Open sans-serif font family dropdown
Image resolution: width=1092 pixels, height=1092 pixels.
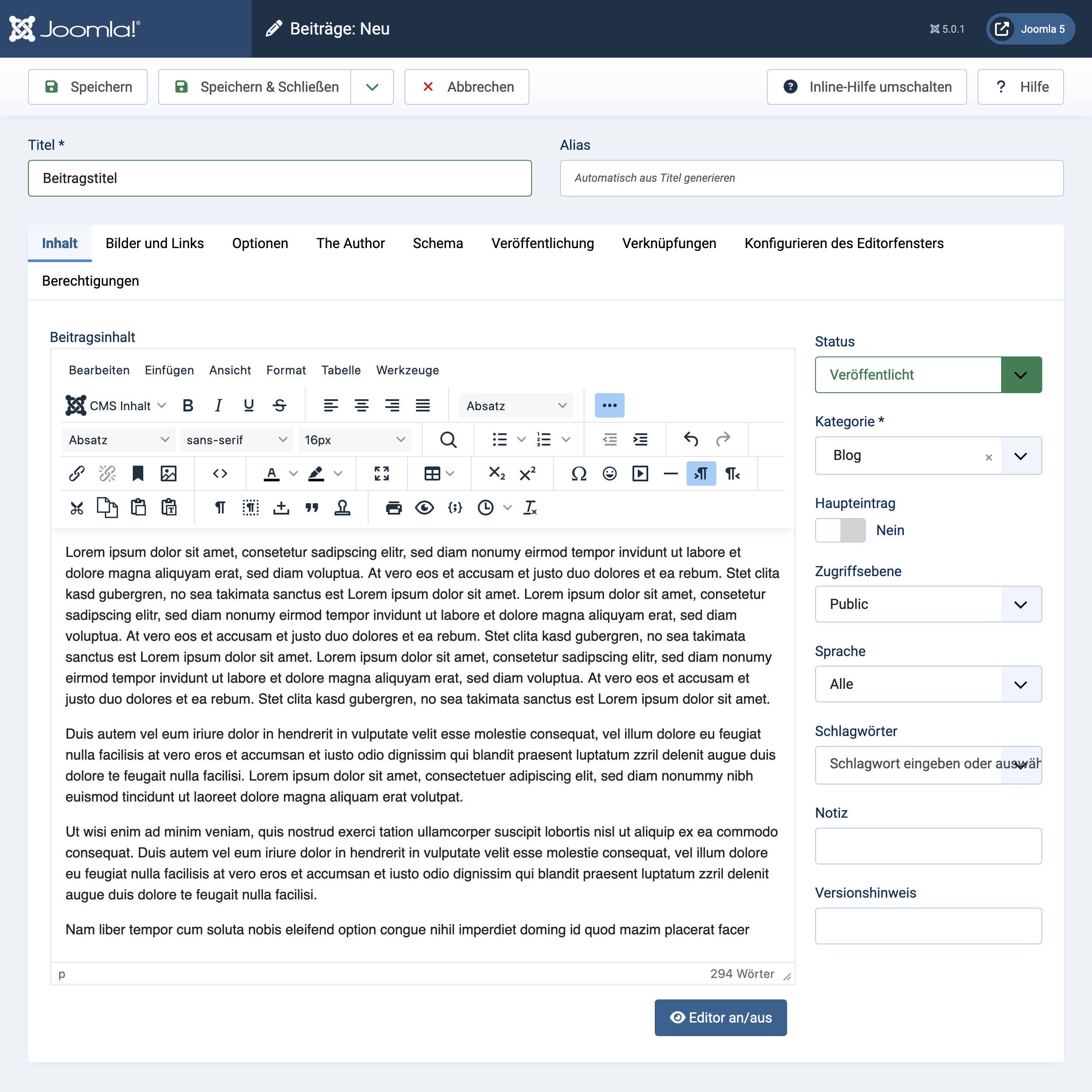(236, 439)
